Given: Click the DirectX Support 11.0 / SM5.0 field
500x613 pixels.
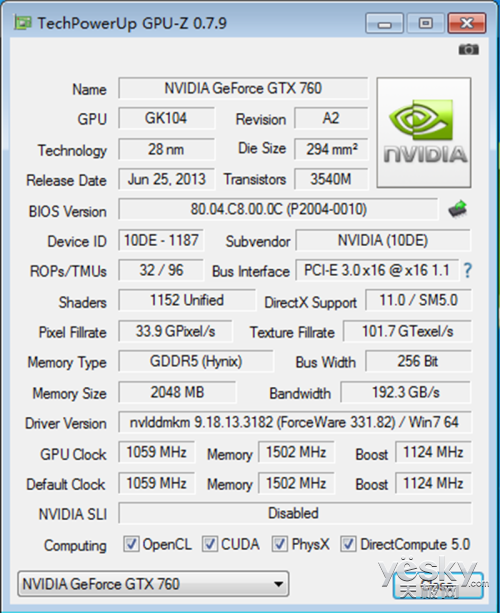Looking at the screenshot, I should coord(418,300).
